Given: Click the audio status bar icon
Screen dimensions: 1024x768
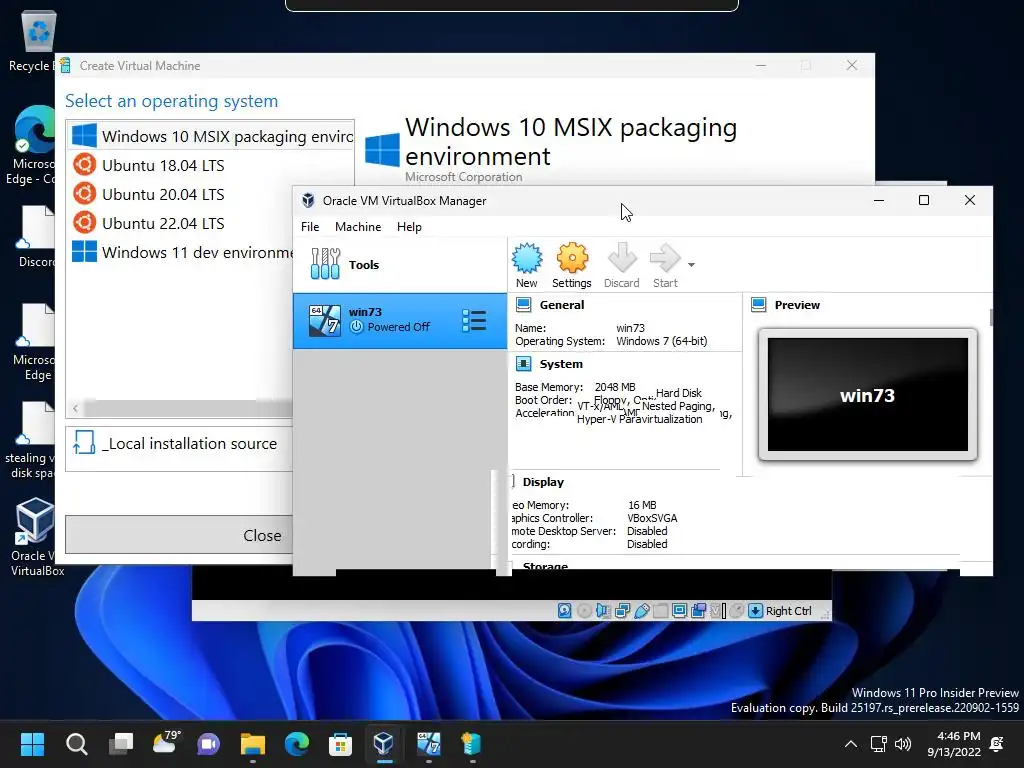Looking at the screenshot, I should tap(603, 611).
